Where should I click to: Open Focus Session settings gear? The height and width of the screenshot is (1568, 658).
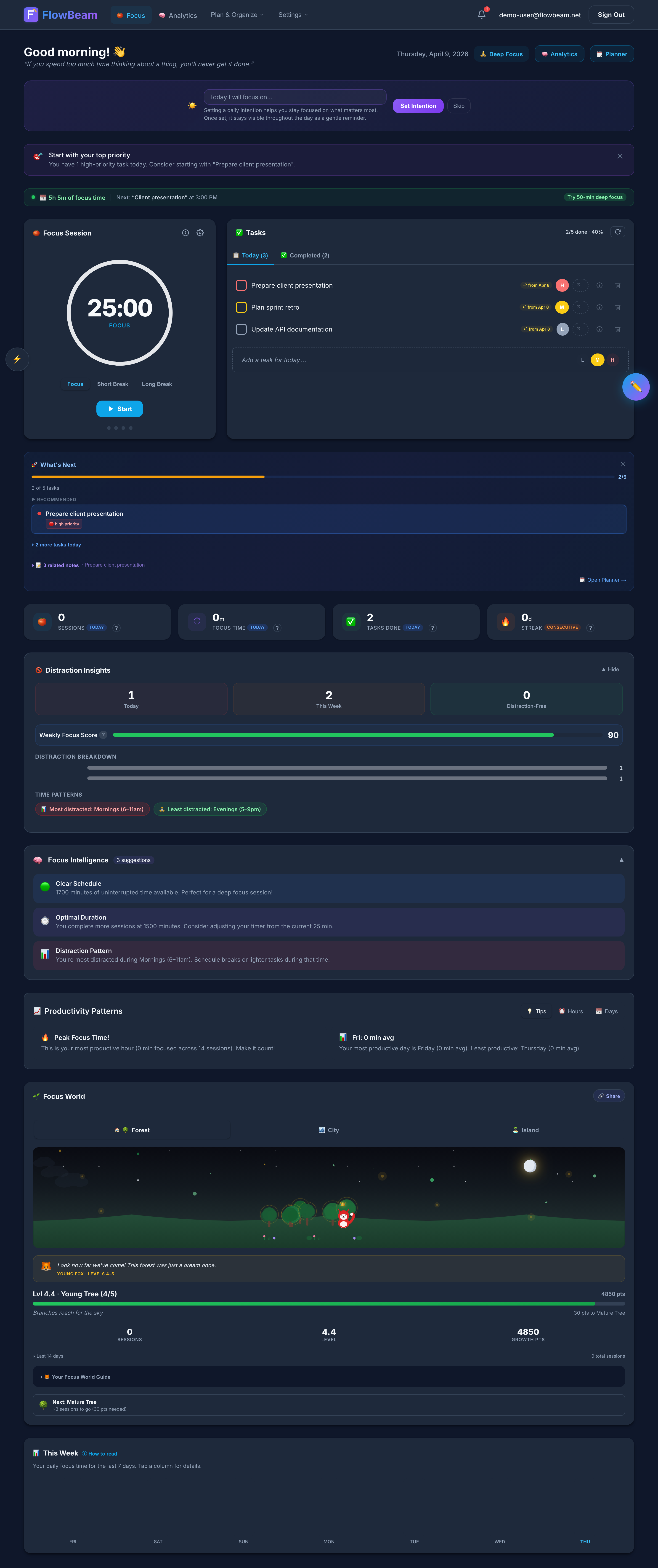(x=200, y=233)
